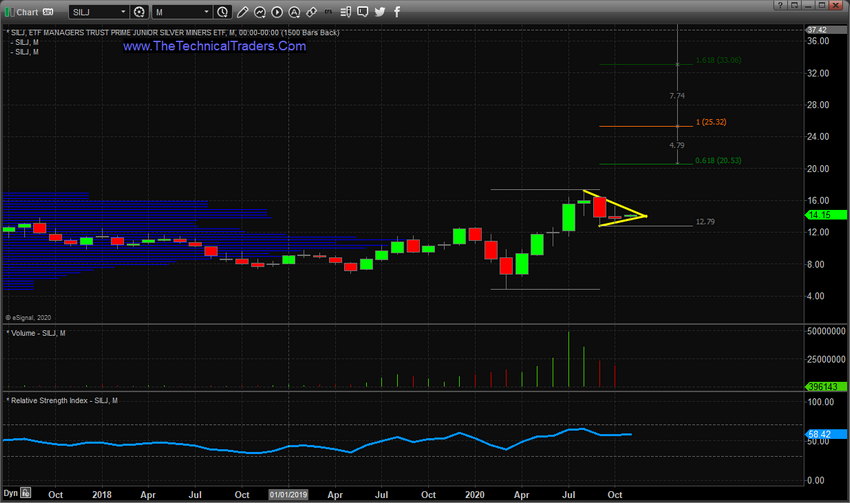Click the TheTechnicalTraders.Com link text
850x503 pixels.
coord(214,47)
